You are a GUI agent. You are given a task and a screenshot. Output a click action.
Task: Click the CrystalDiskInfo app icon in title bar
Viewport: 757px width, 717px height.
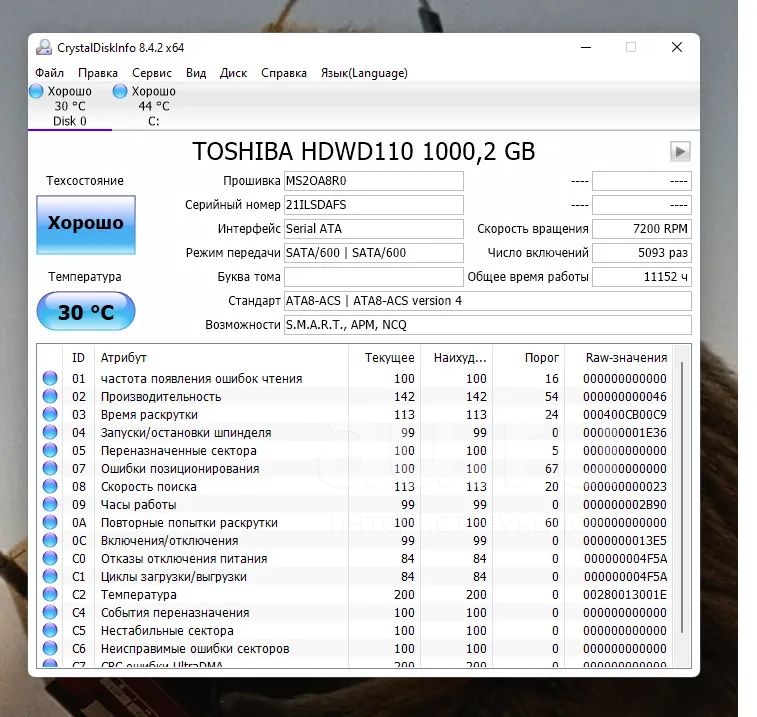tap(44, 47)
